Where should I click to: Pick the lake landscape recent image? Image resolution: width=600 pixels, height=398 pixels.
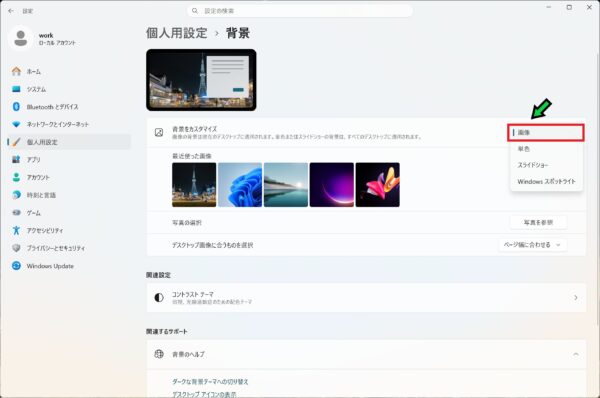click(286, 185)
